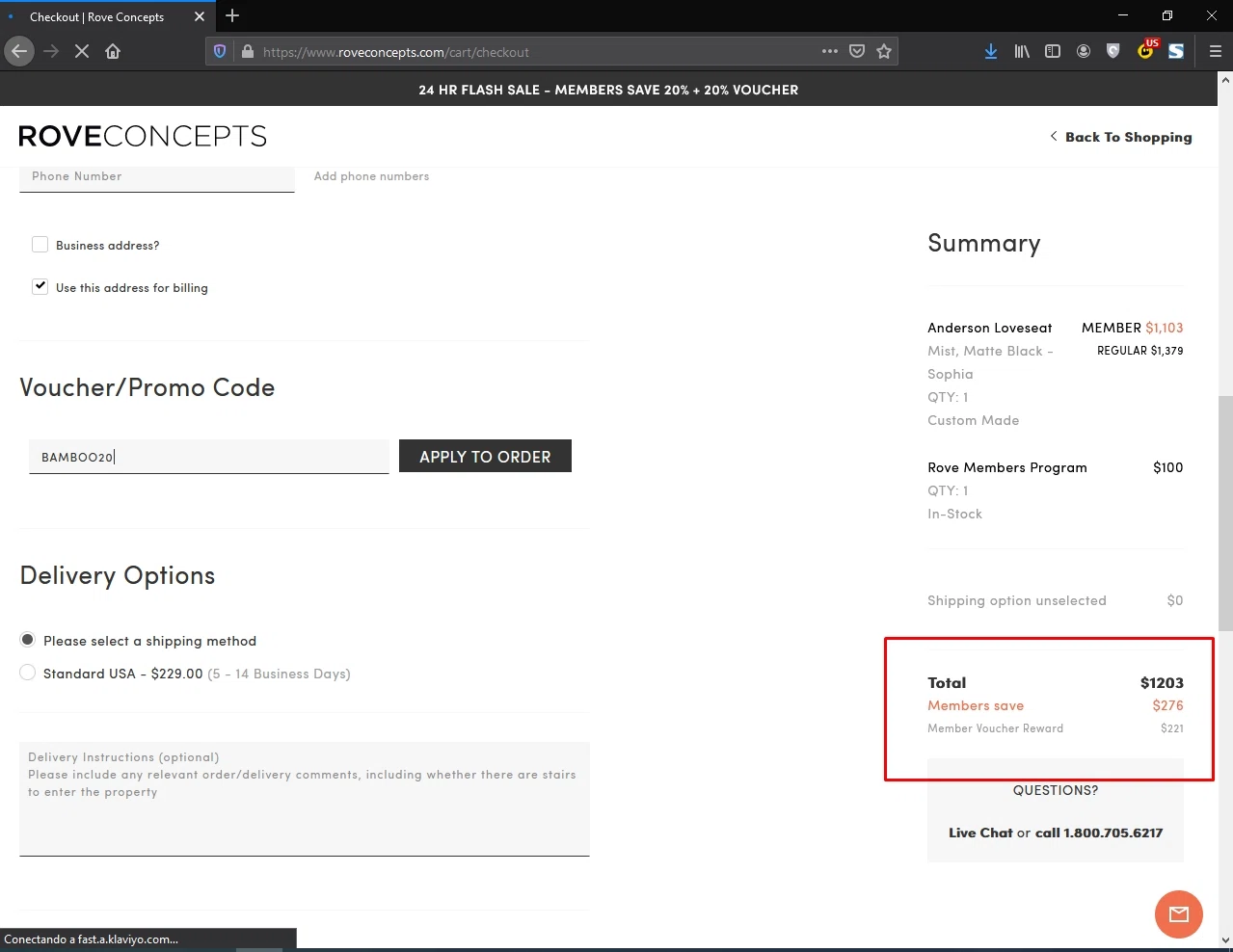Click the Total $1203 value
Image resolution: width=1233 pixels, height=952 pixels.
click(x=1162, y=682)
